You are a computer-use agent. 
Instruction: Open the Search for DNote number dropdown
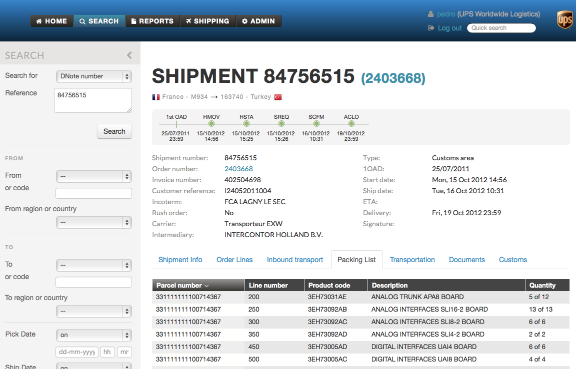point(94,76)
